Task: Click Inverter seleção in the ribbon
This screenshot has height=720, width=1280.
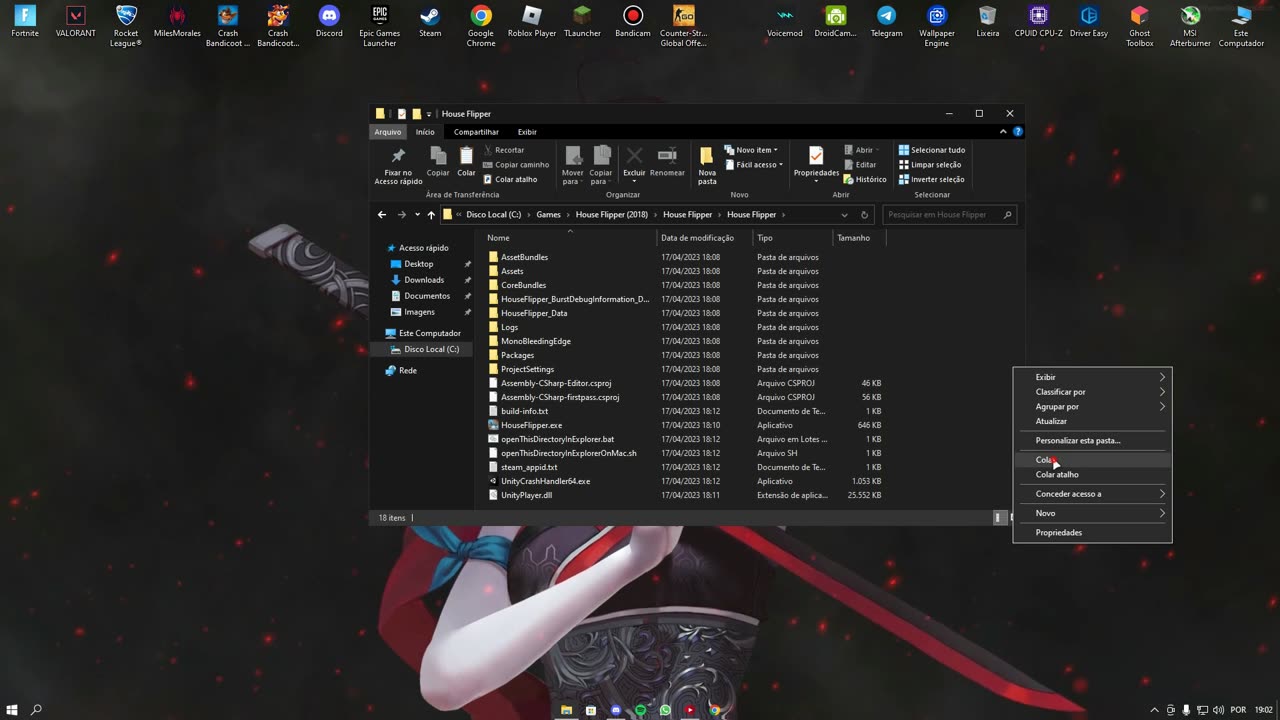Action: click(x=931, y=180)
